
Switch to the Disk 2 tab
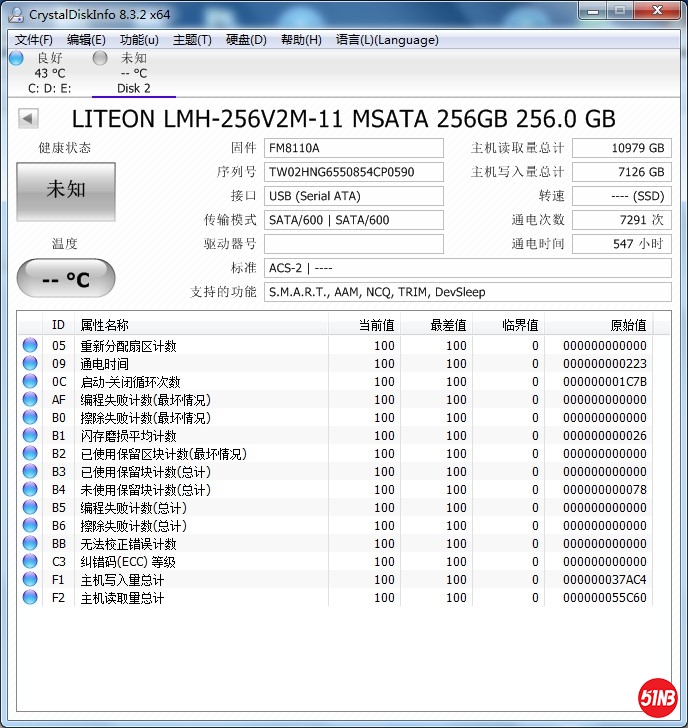pos(133,88)
